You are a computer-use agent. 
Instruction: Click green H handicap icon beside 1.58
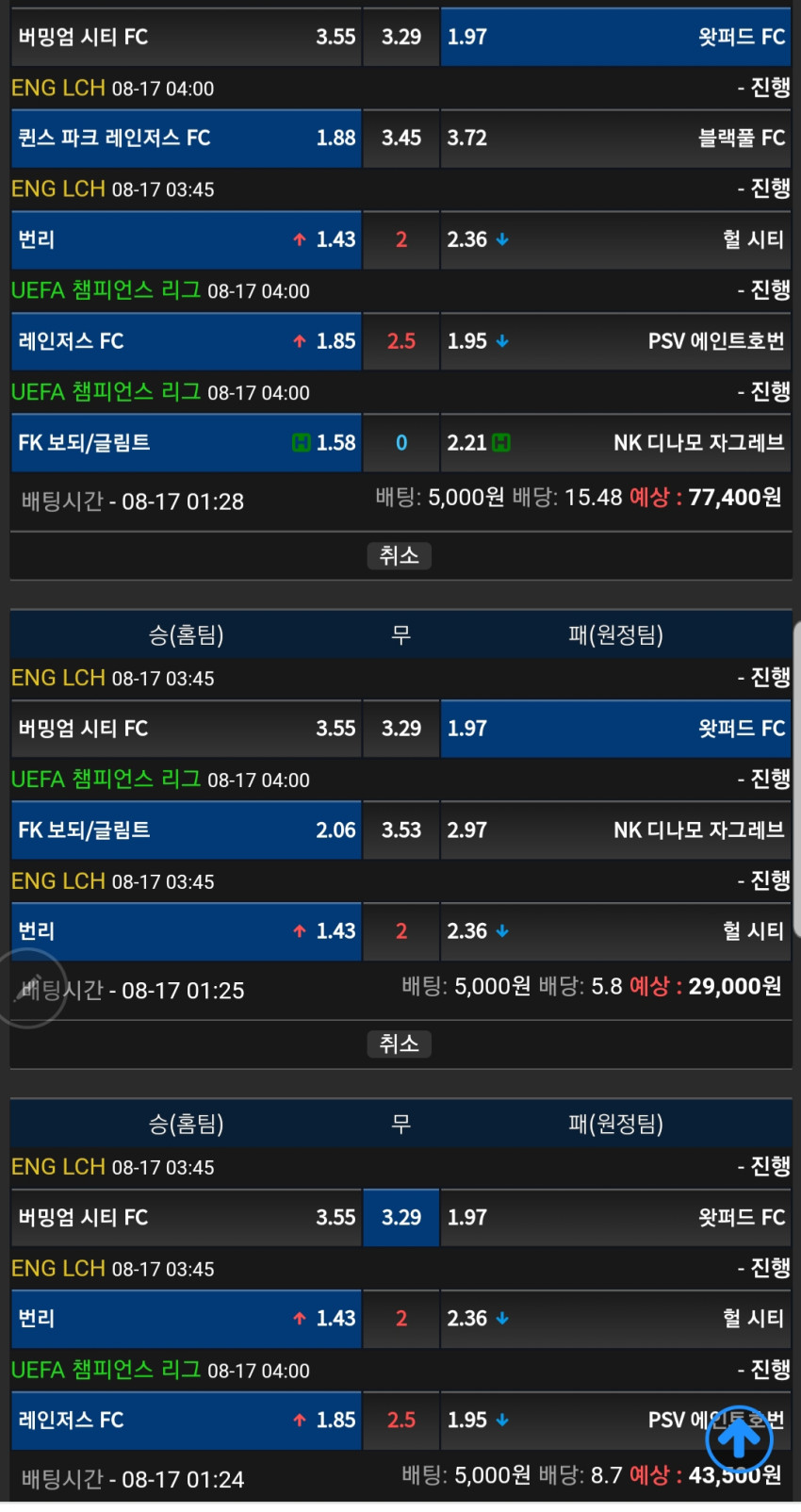302,442
